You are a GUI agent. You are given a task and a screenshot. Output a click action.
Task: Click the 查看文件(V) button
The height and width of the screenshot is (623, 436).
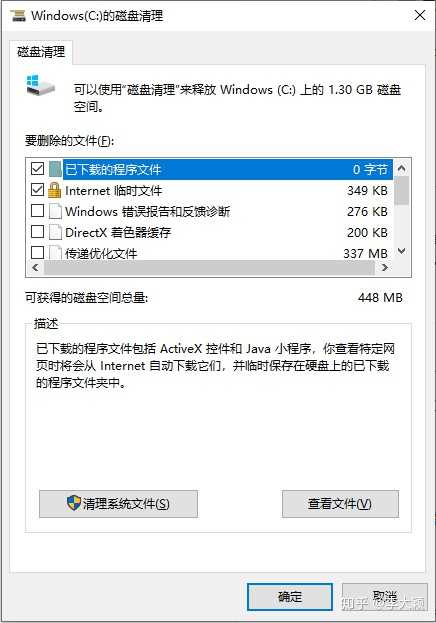tap(340, 504)
